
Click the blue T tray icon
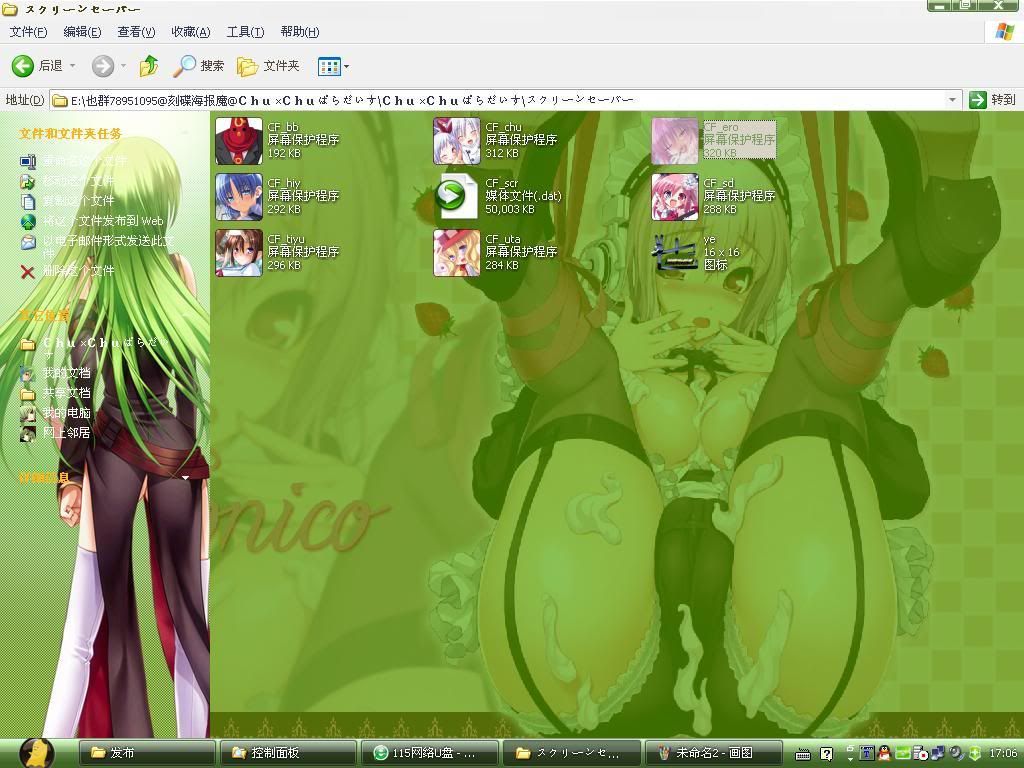coord(867,753)
